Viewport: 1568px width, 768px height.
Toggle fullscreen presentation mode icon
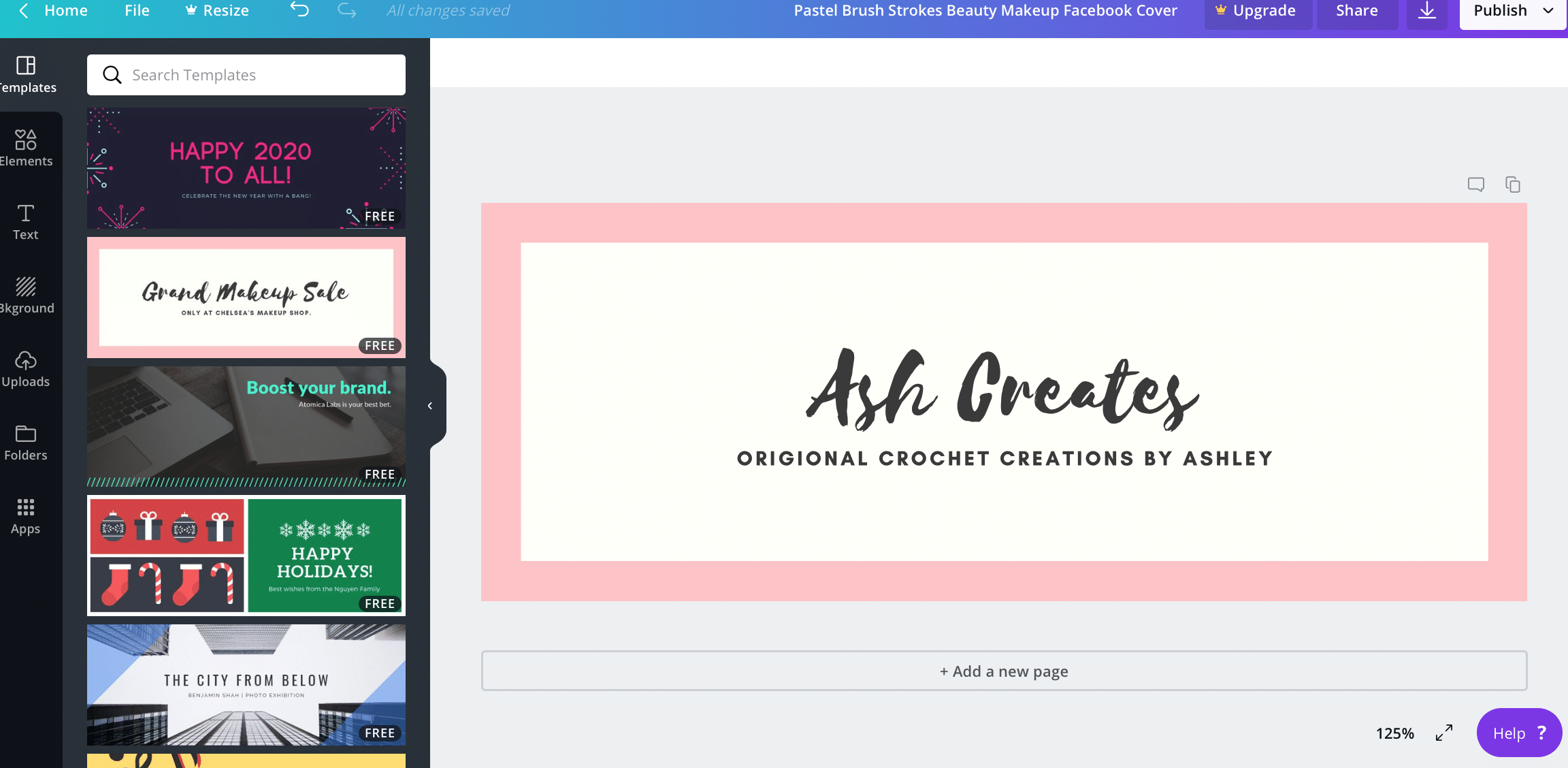click(1443, 733)
